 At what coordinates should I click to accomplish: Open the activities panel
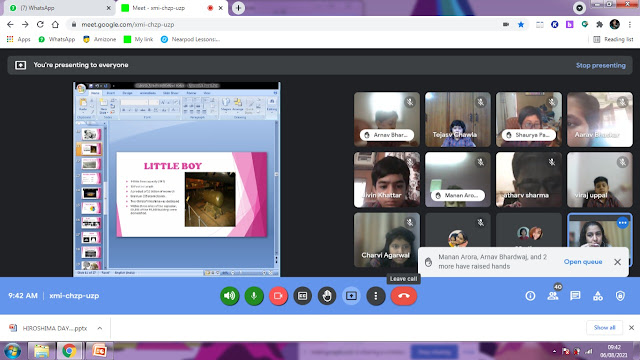click(598, 296)
